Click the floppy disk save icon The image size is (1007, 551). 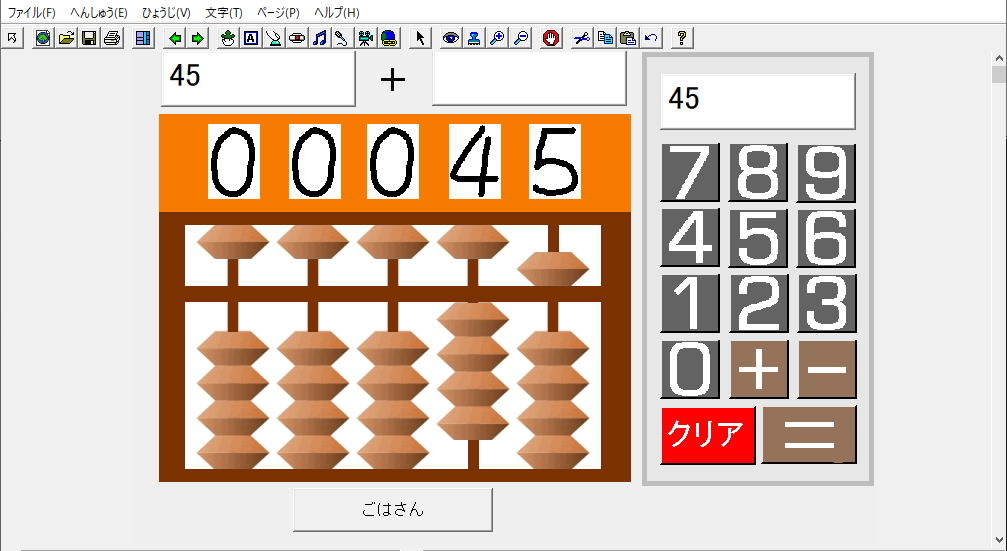tap(89, 38)
